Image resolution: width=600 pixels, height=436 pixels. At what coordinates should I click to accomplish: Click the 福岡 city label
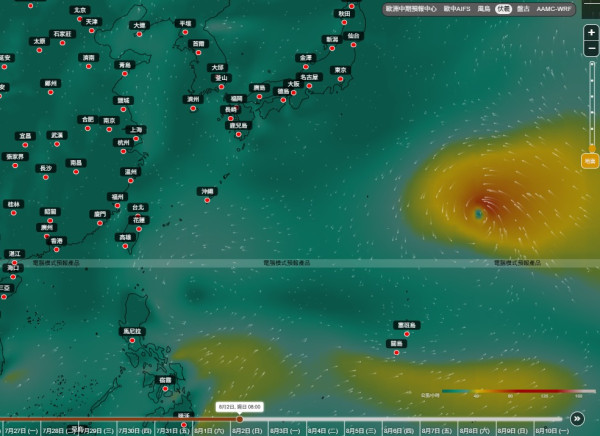coord(236,99)
